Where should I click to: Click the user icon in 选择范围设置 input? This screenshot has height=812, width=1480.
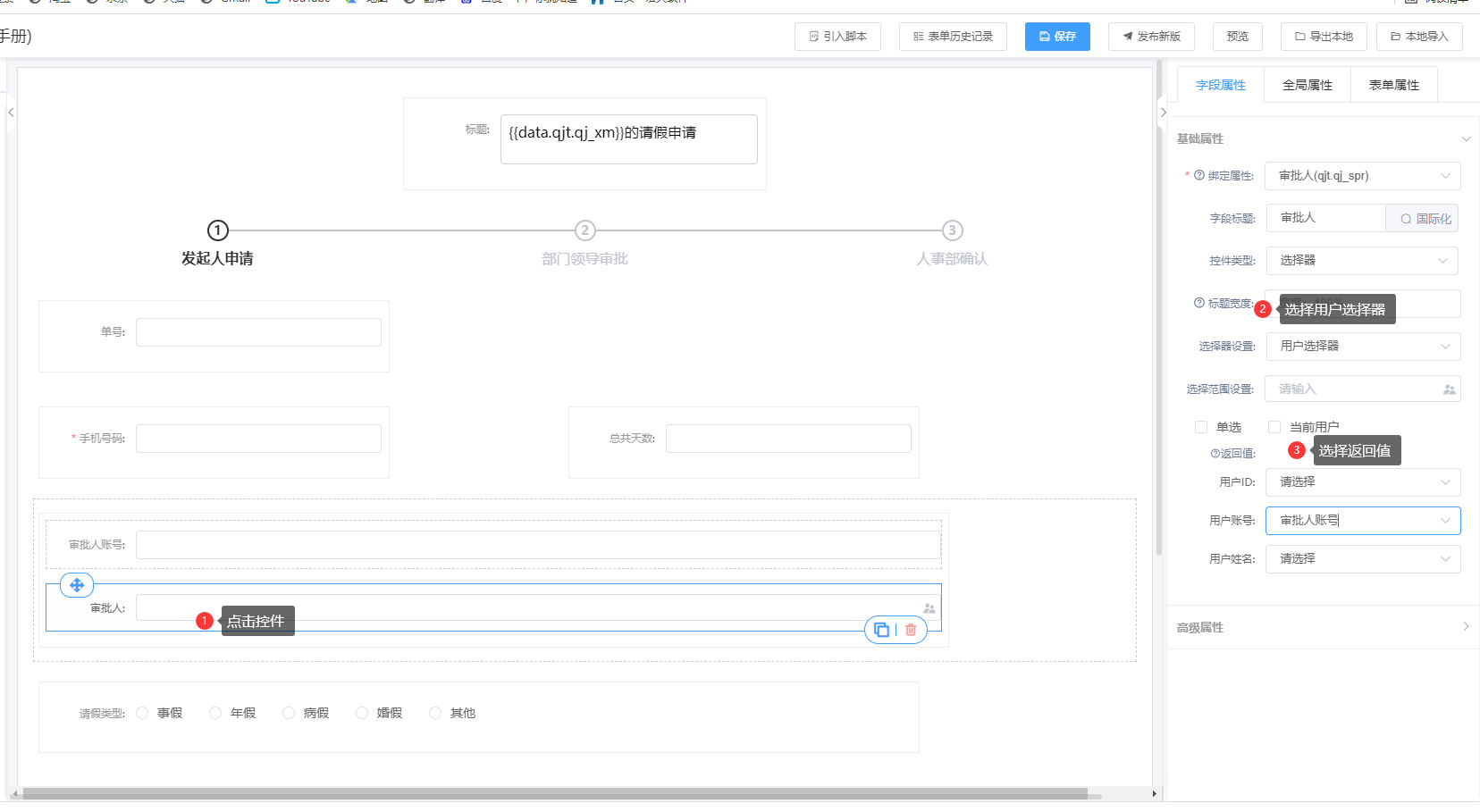point(1449,389)
